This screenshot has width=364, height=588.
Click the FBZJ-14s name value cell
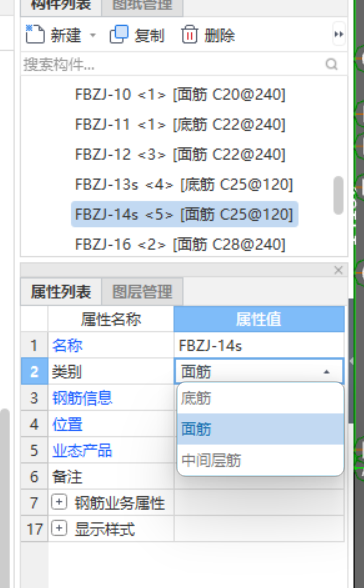(x=259, y=345)
